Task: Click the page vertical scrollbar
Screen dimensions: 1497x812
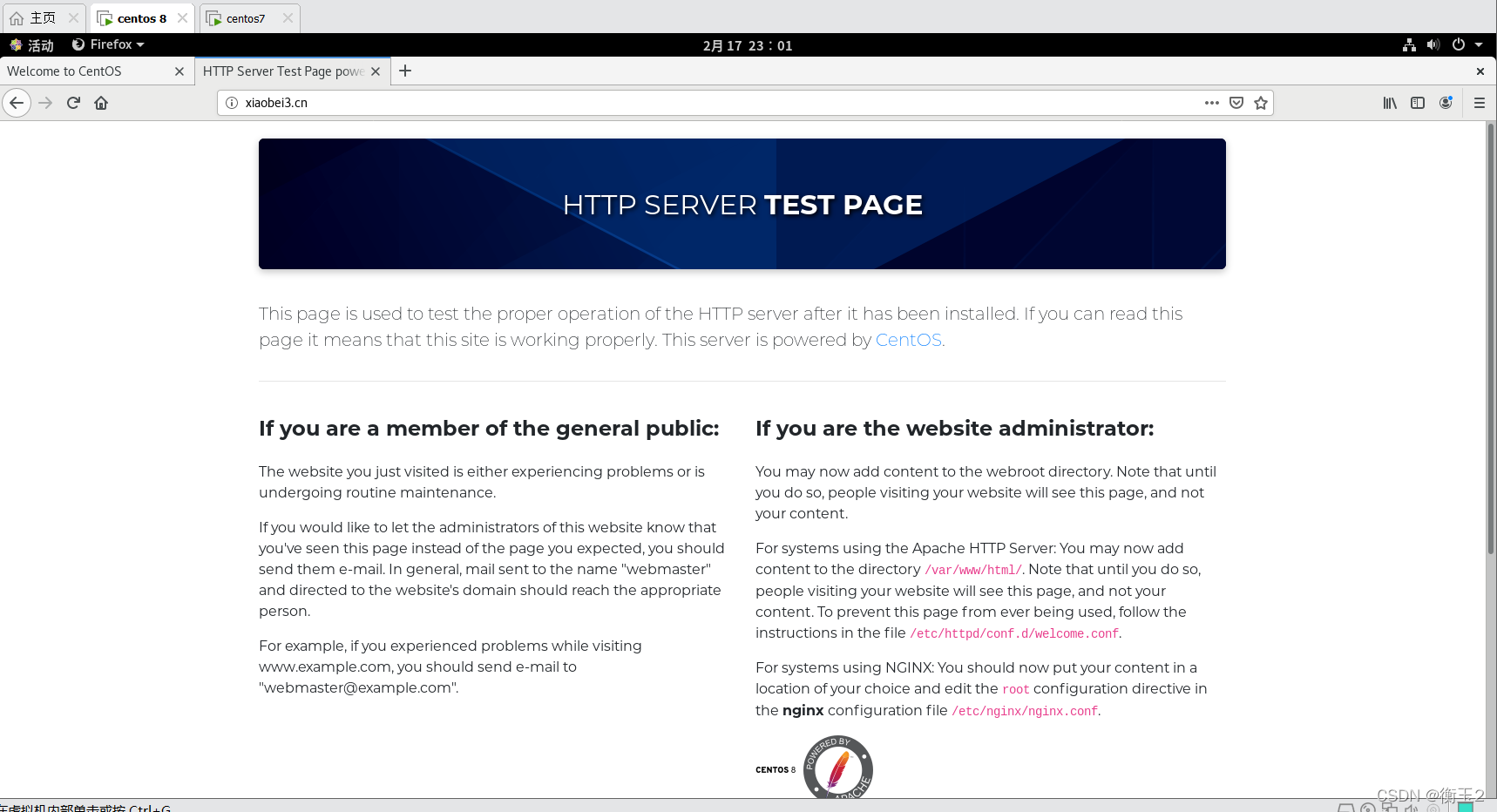Action: coord(1490,338)
